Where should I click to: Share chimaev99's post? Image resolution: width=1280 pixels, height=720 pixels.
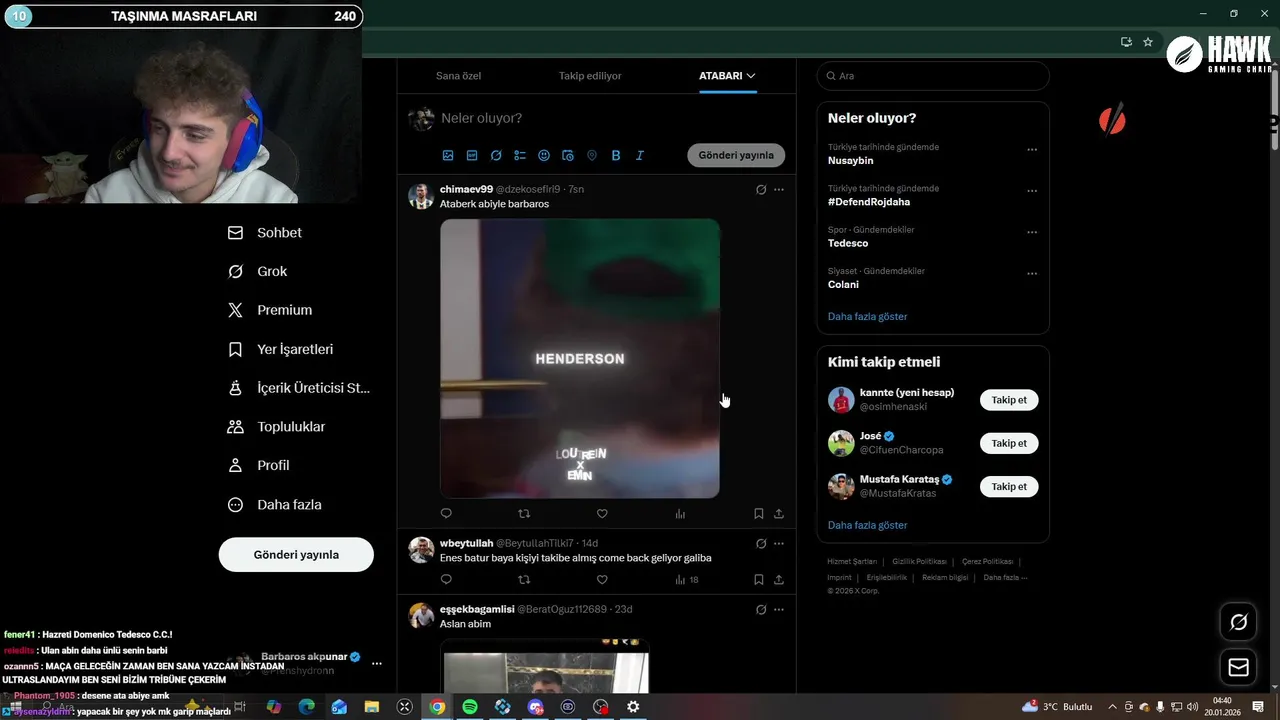click(779, 514)
